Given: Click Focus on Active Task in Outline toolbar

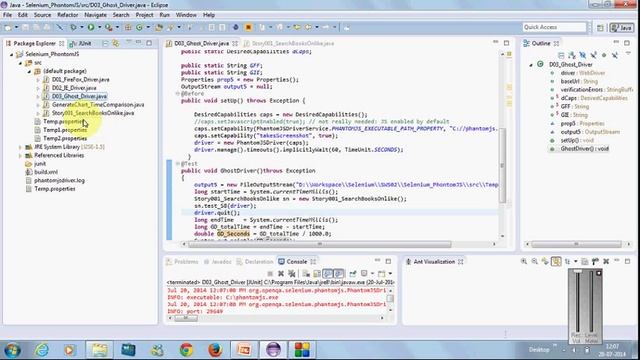Looking at the screenshot, I should click(x=561, y=55).
